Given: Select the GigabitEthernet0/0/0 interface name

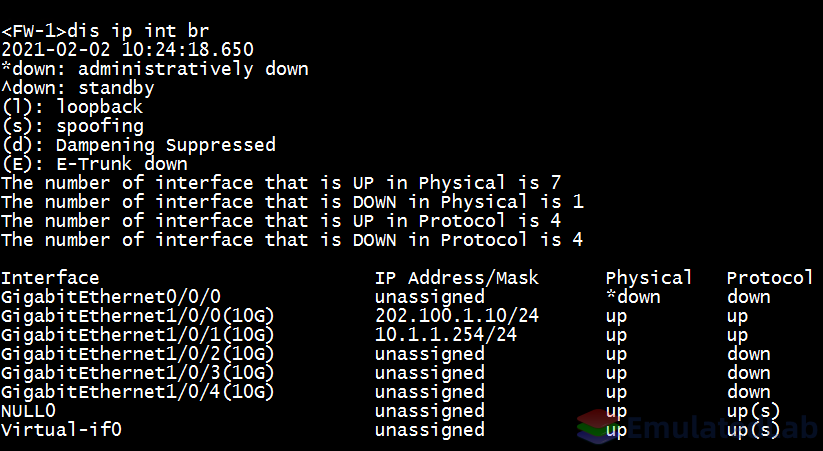Looking at the screenshot, I should point(111,297).
